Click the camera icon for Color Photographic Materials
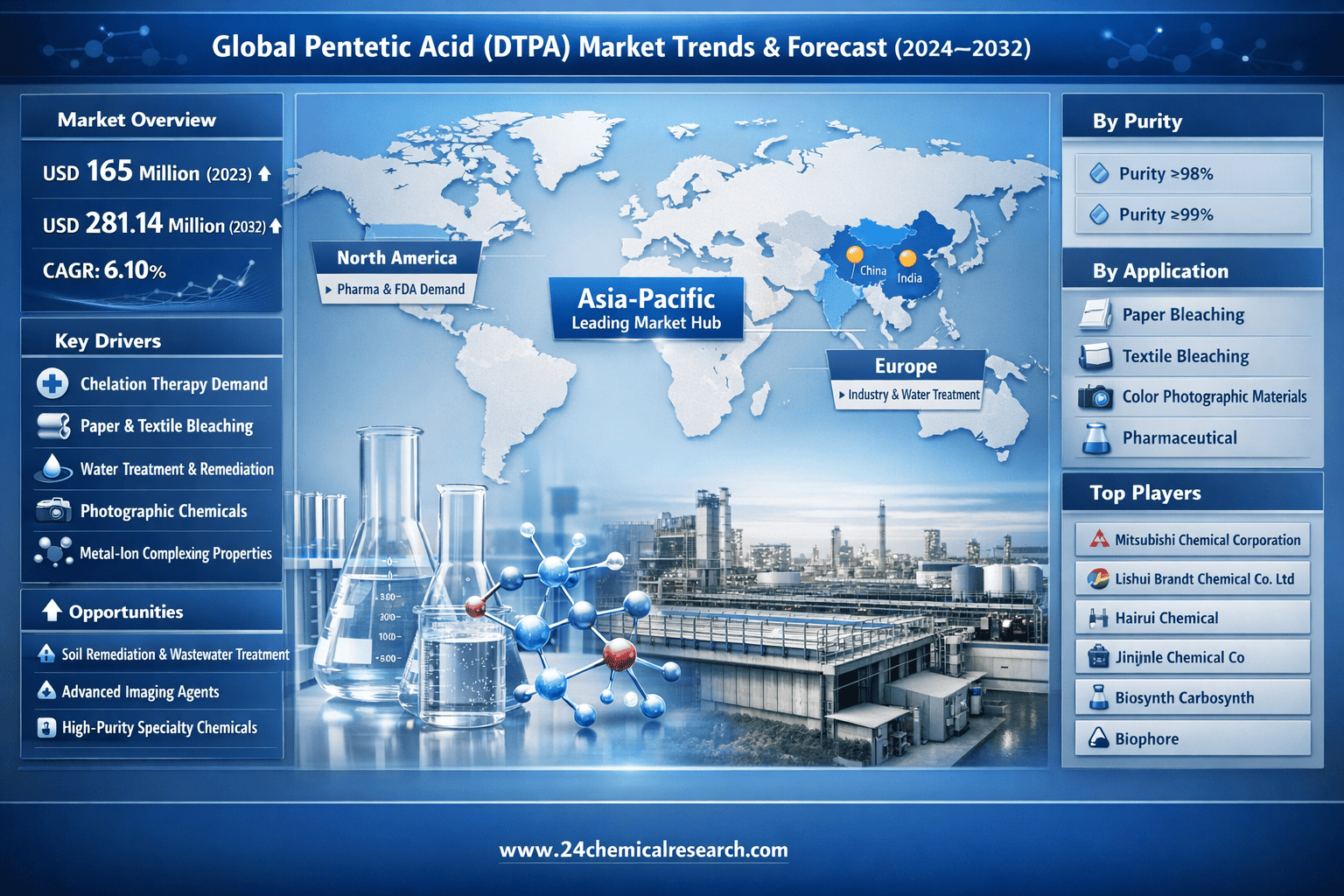 click(x=1095, y=396)
